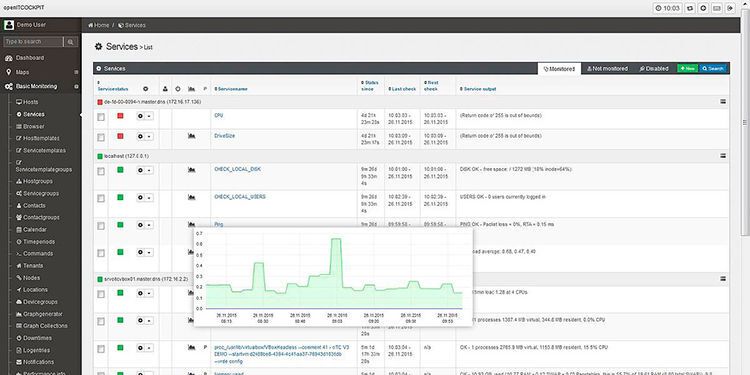Open host menu icon for srvoitcvbox01 group
The height and width of the screenshot is (375, 750).
(x=723, y=278)
